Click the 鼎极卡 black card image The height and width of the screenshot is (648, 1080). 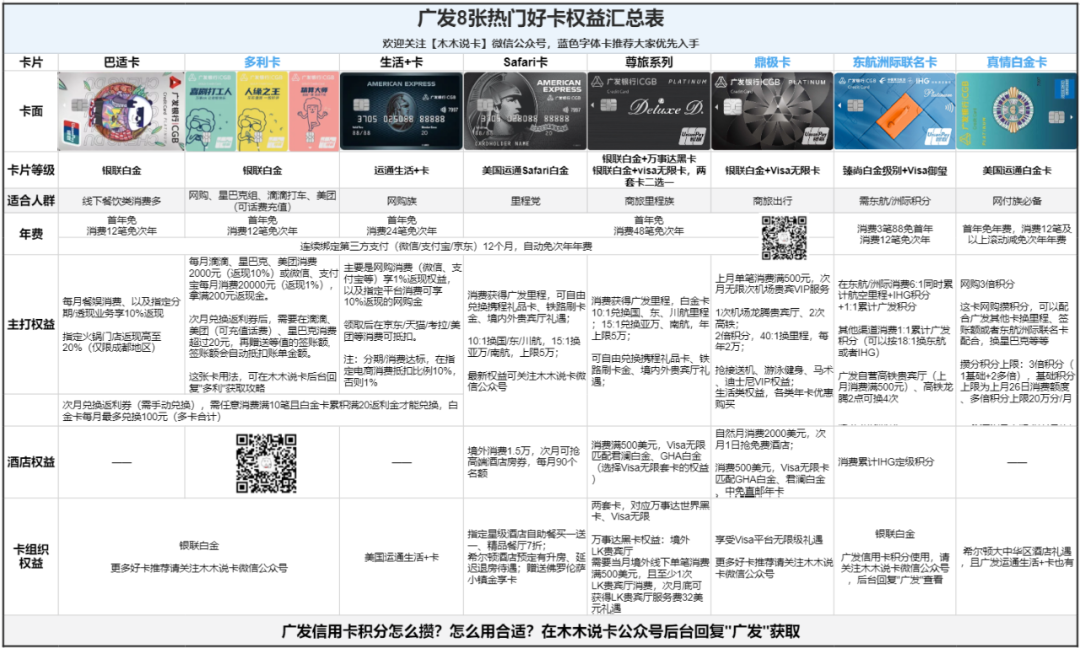tap(772, 112)
